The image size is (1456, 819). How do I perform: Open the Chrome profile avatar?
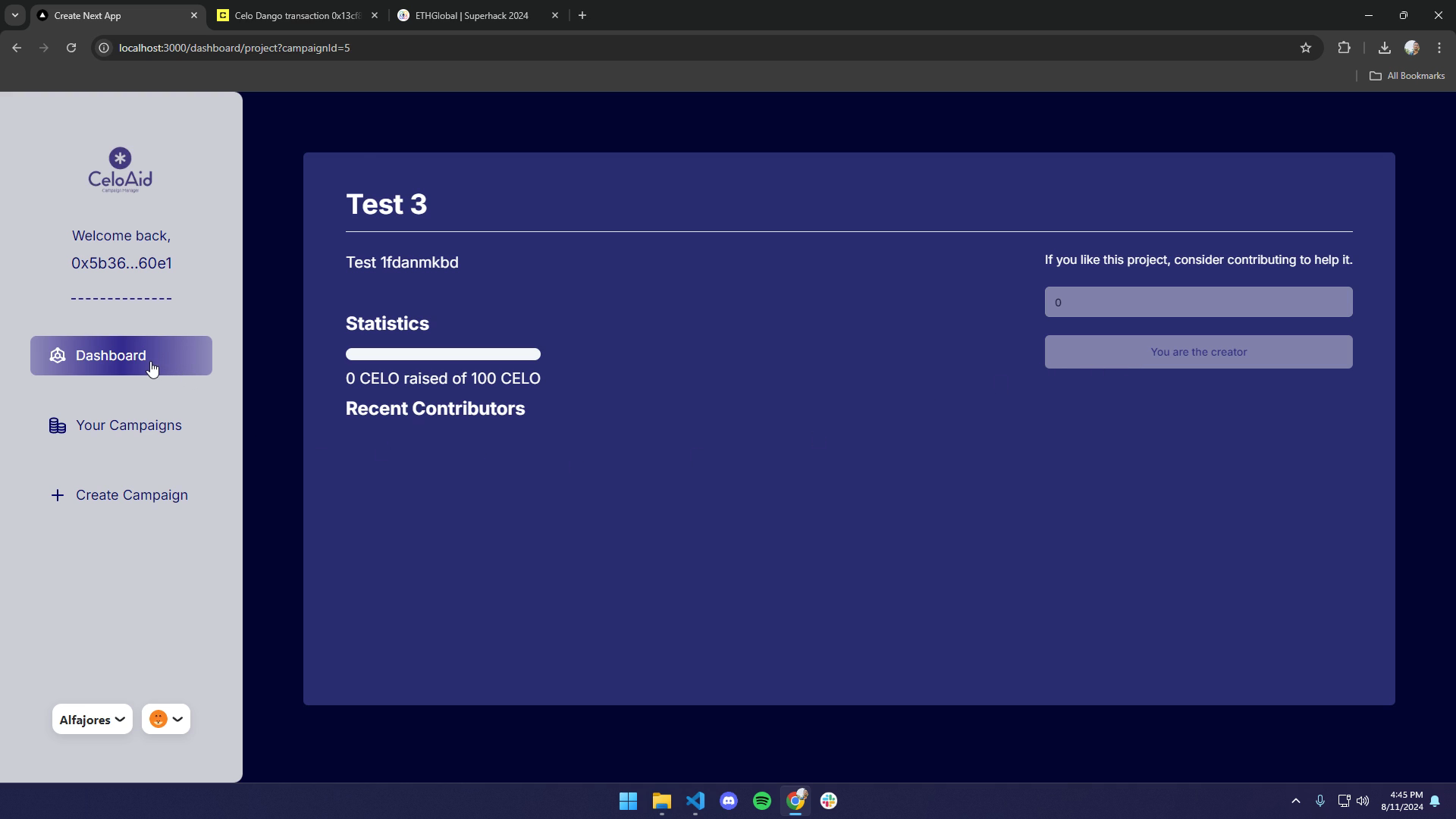click(x=1412, y=48)
